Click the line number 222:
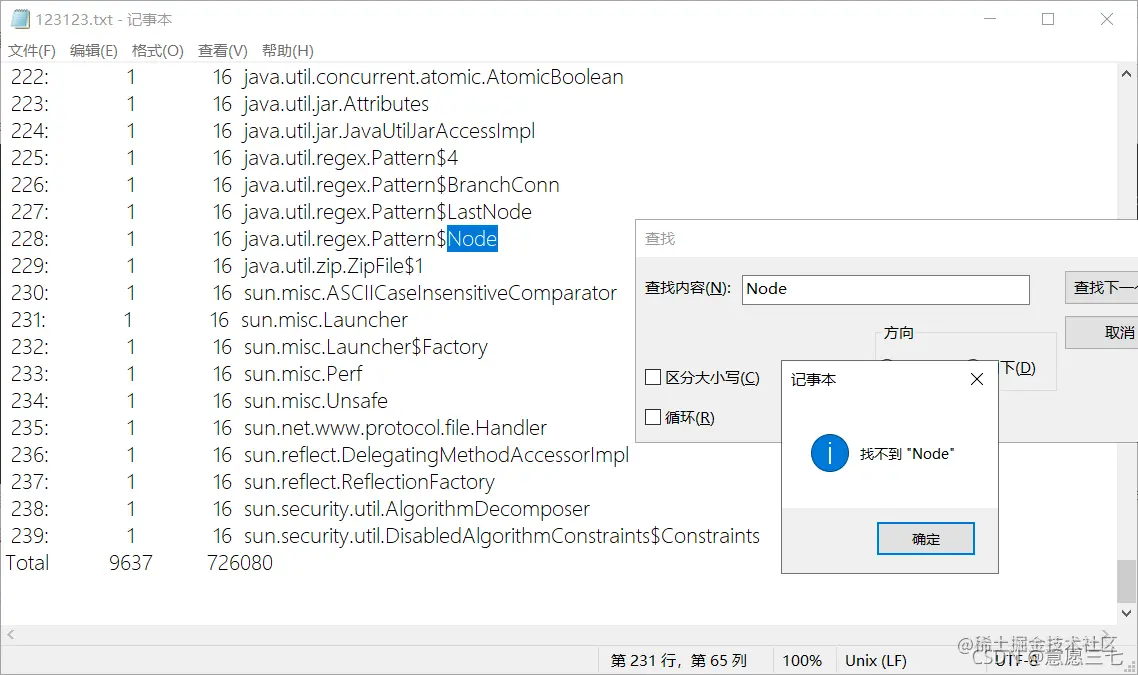 point(30,77)
